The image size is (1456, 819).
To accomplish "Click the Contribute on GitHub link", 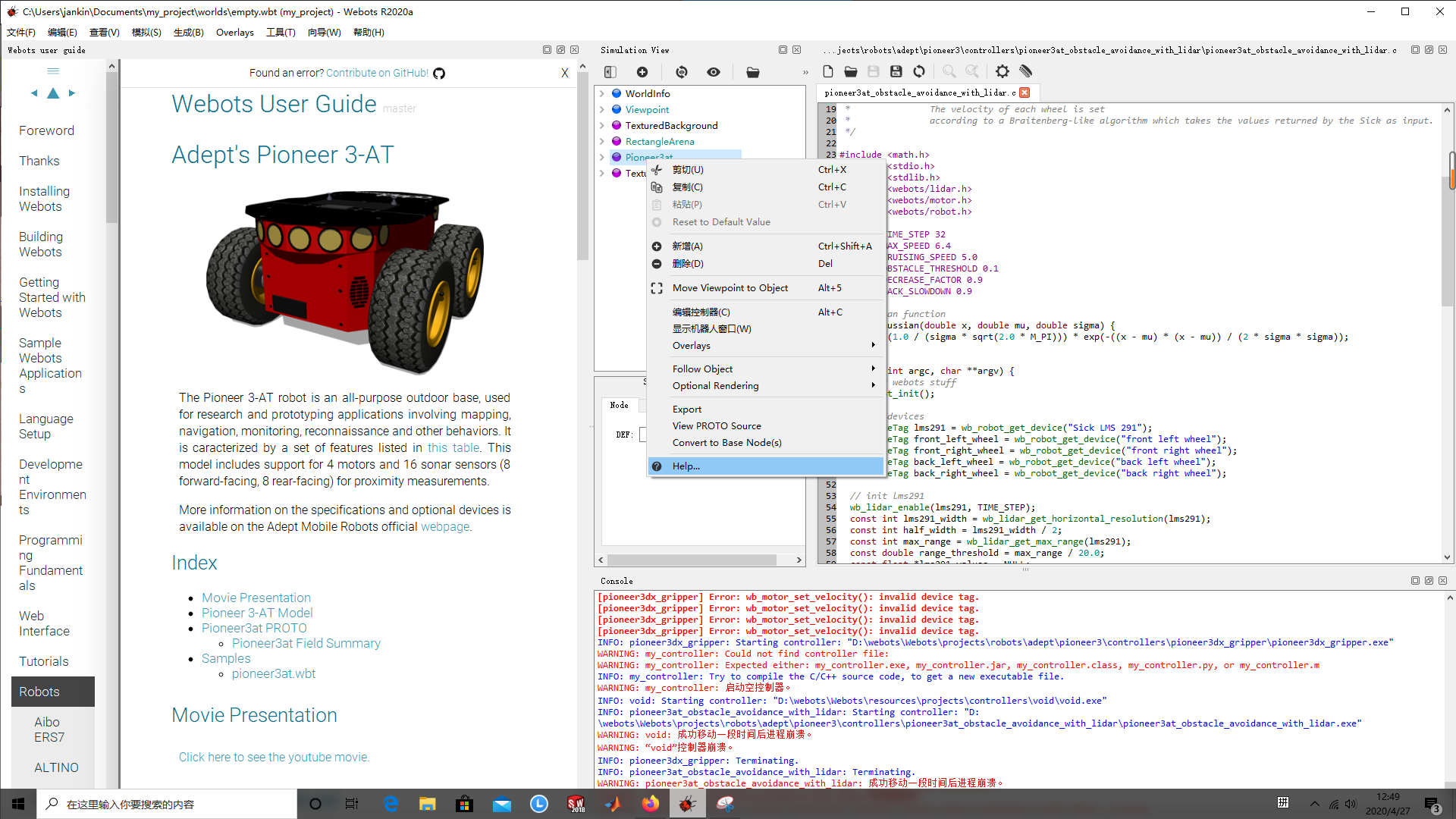I will [x=377, y=73].
